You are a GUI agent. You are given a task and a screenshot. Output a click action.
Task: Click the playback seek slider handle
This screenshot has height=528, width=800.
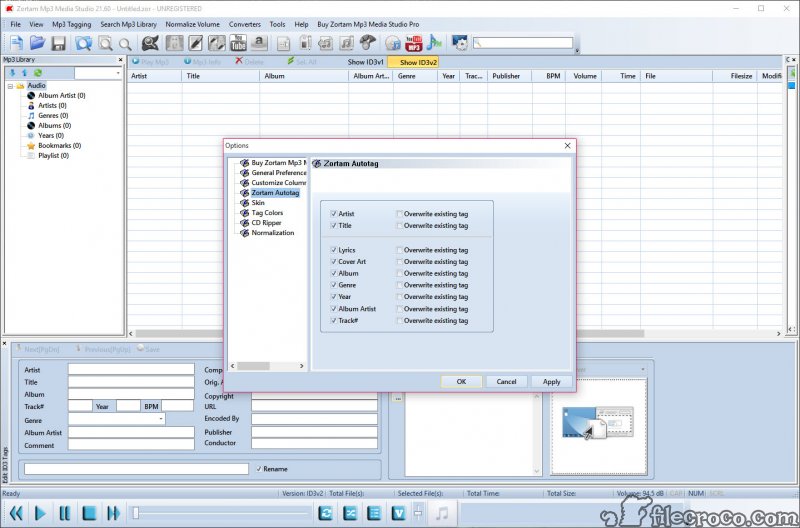pyautogui.click(x=136, y=513)
